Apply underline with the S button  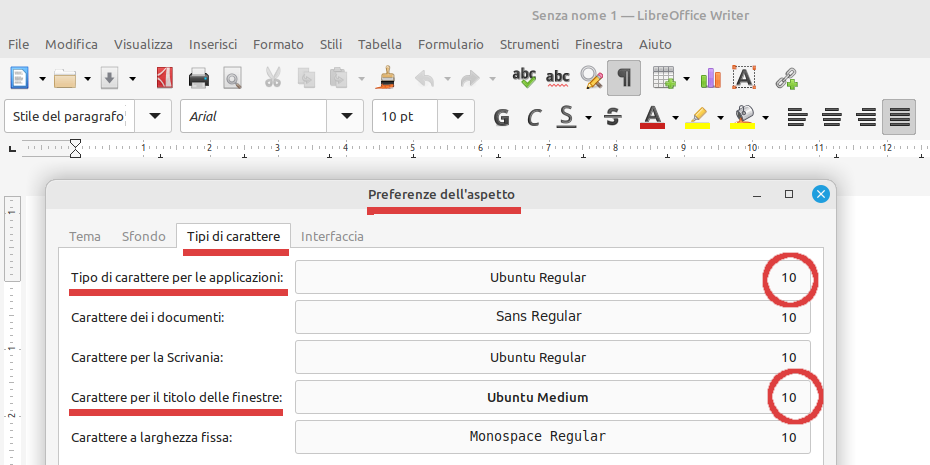[566, 117]
